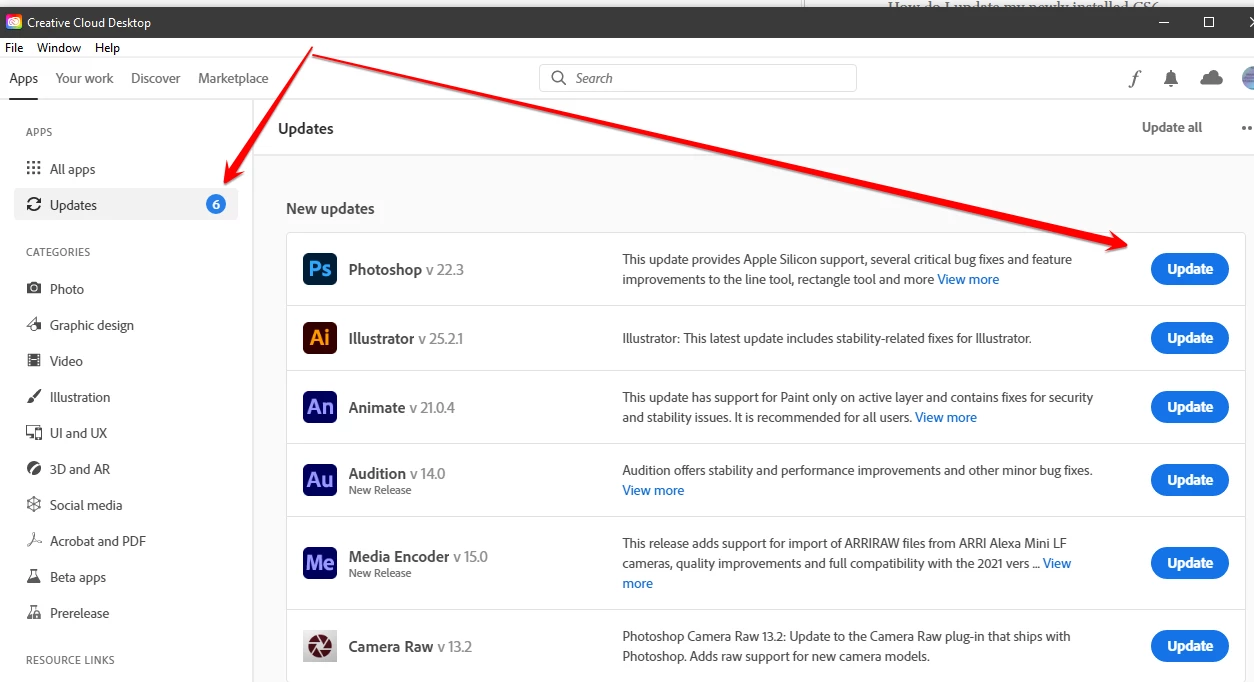Update Media Encoder v 15.0
This screenshot has height=682, width=1254.
point(1190,563)
